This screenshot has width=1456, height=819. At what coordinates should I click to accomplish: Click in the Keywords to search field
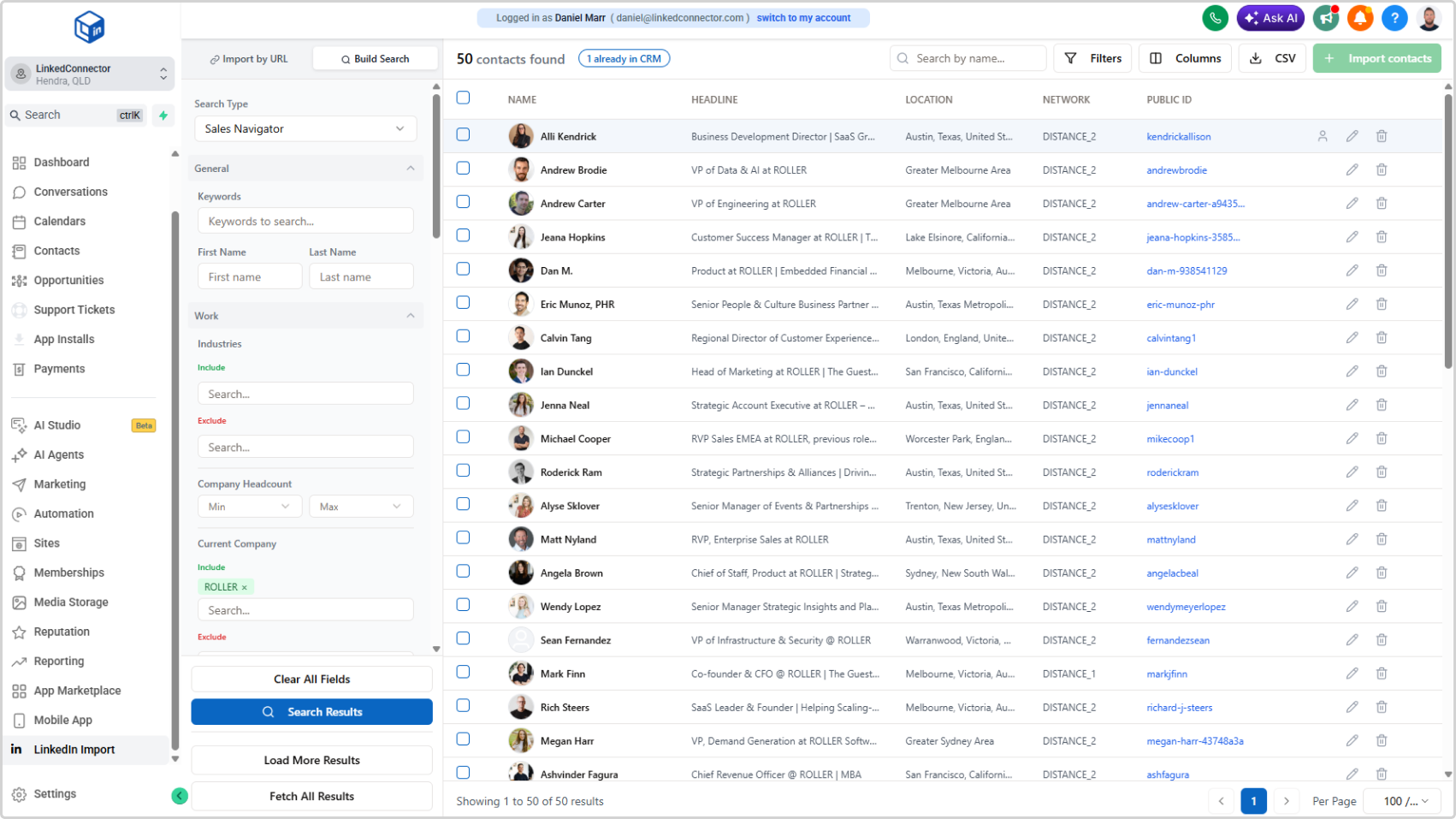(305, 221)
